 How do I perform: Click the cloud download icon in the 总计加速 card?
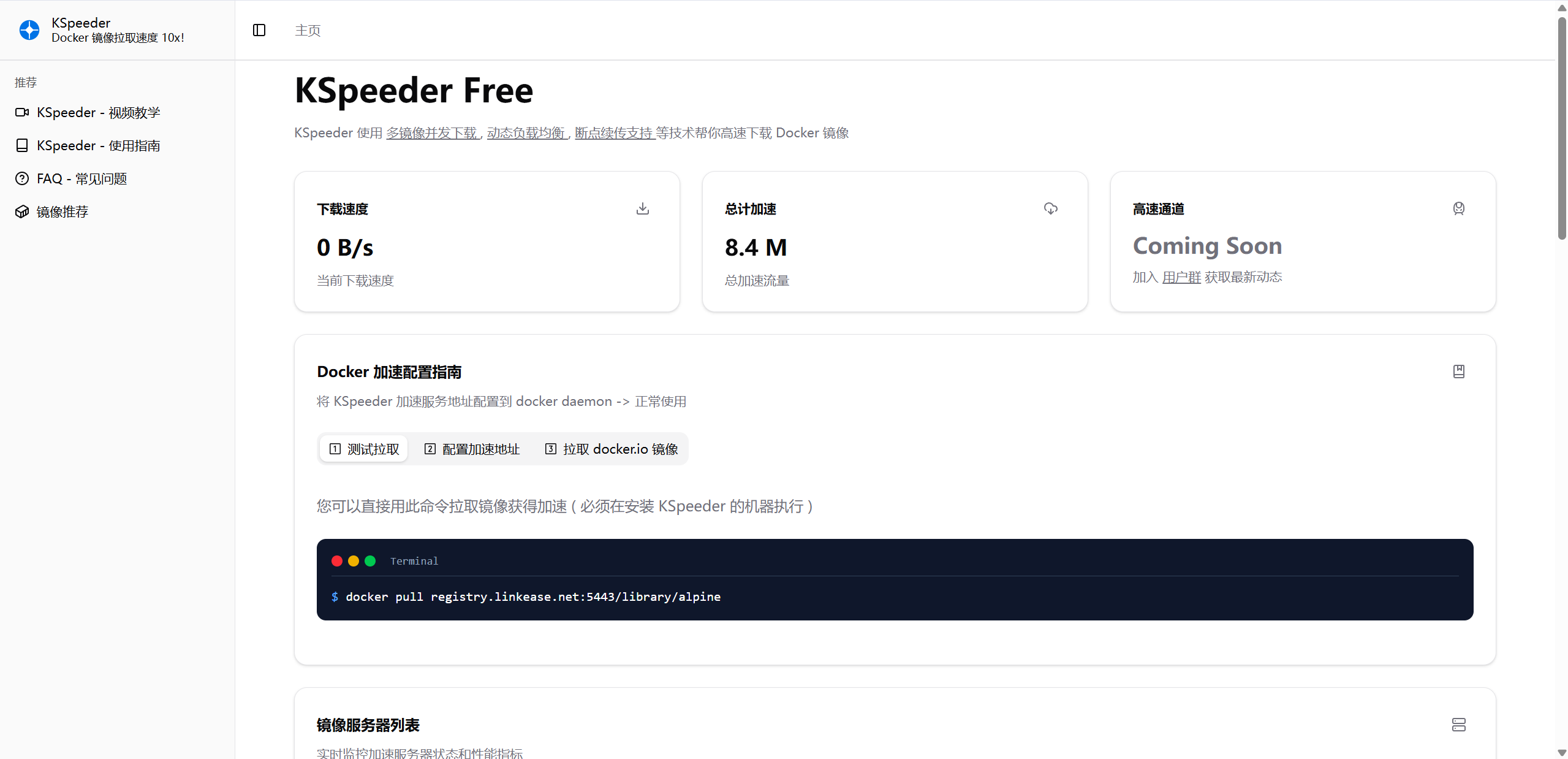tap(1050, 208)
